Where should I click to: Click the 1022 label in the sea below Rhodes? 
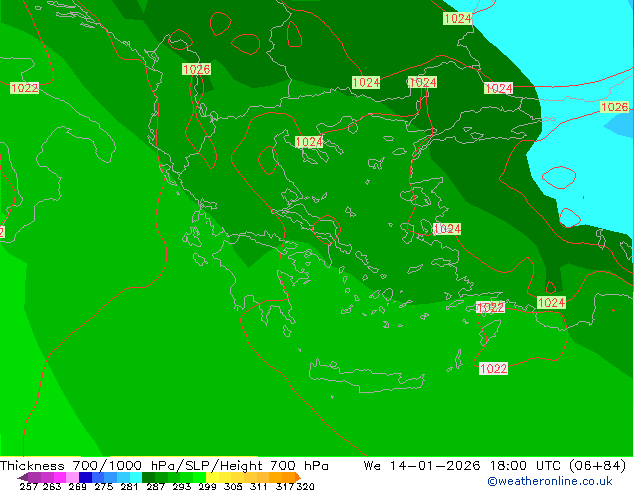(x=493, y=368)
